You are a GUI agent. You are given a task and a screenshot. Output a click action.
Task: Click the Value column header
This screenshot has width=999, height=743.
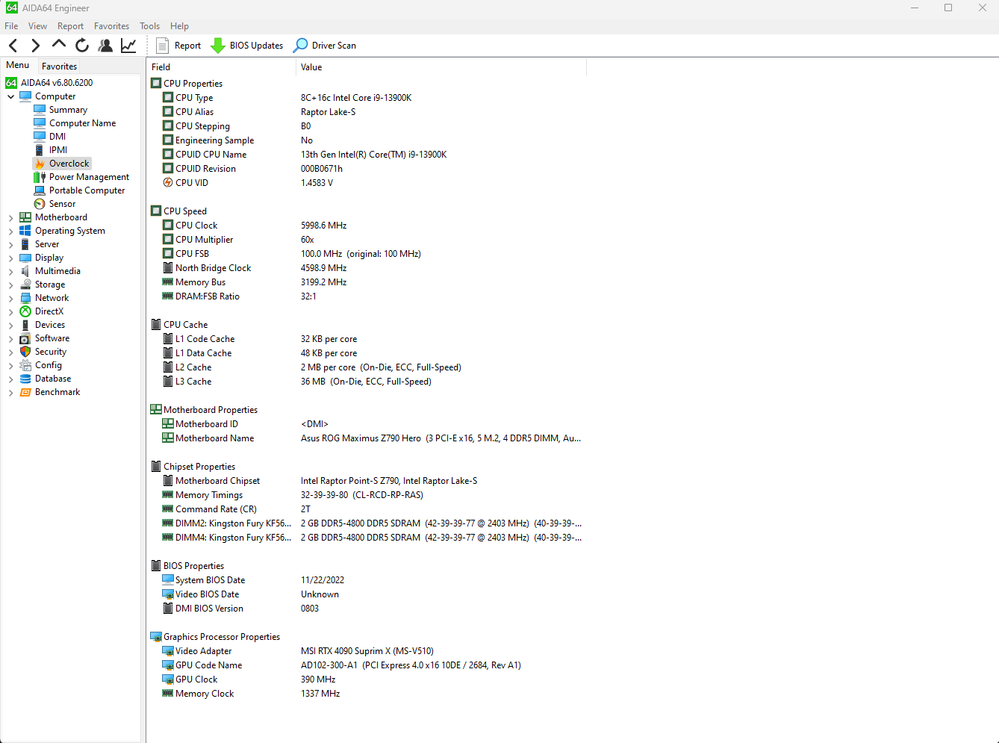pos(441,67)
